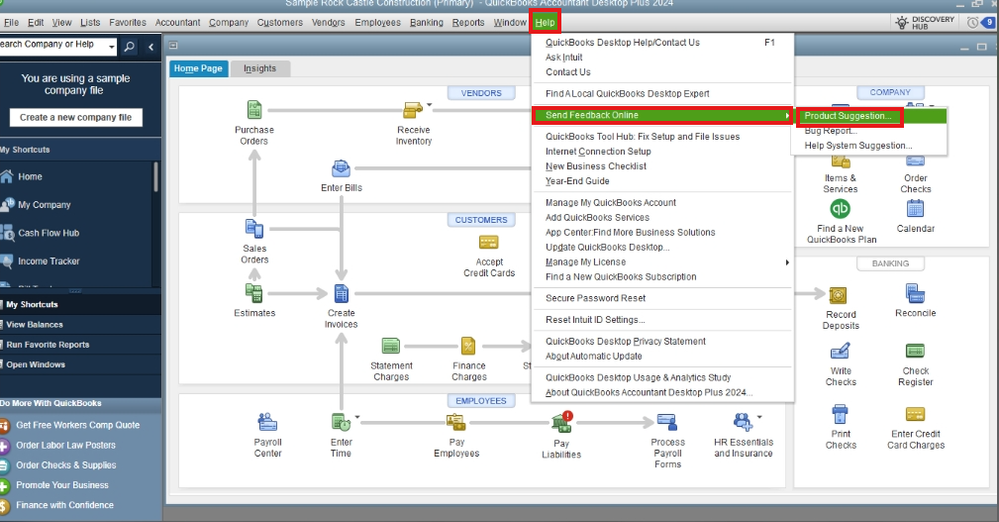This screenshot has width=999, height=522.
Task: Open Finance Charges icon
Action: (x=468, y=346)
